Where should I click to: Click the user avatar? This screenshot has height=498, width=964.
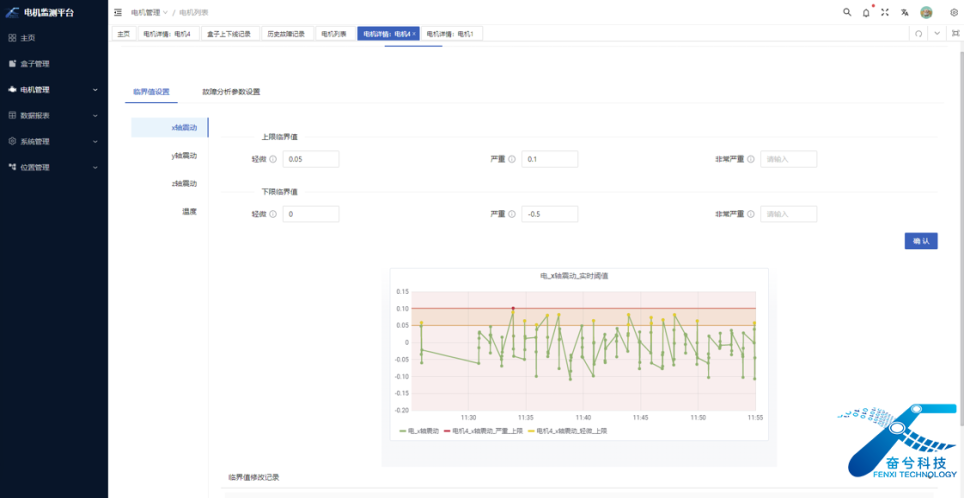pyautogui.click(x=926, y=12)
